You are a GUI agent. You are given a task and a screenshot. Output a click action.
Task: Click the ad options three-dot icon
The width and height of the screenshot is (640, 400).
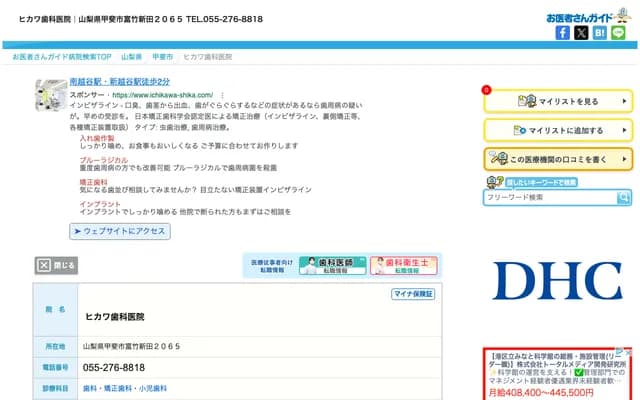[222, 95]
